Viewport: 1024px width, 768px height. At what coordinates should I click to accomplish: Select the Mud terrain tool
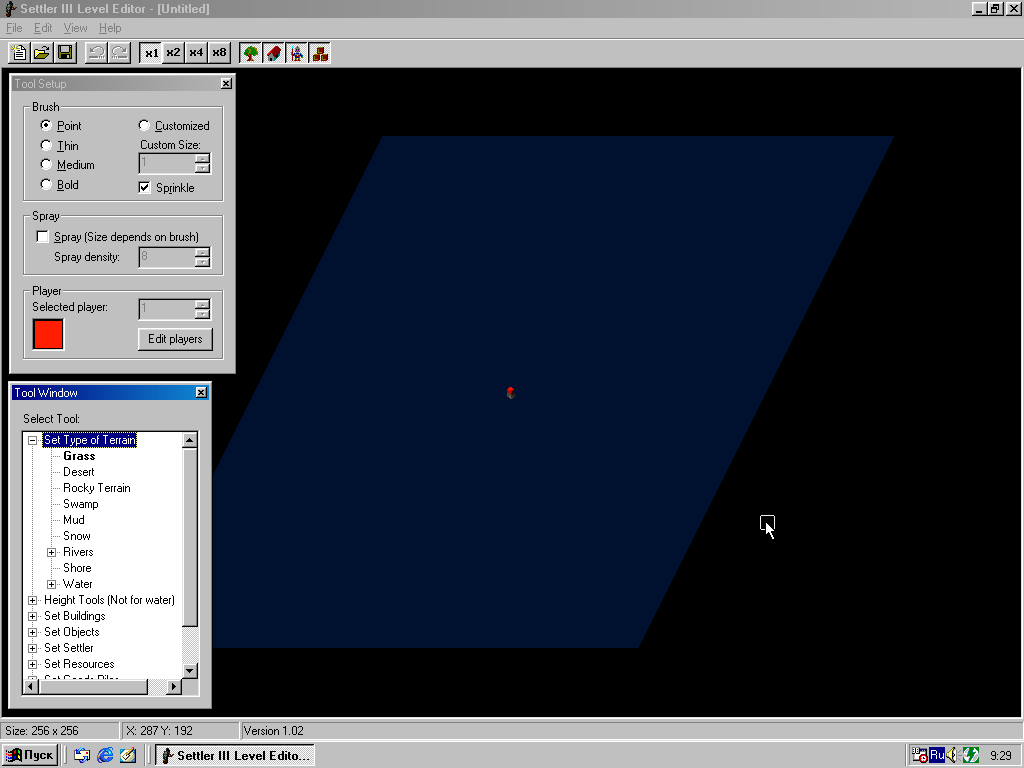[x=74, y=520]
